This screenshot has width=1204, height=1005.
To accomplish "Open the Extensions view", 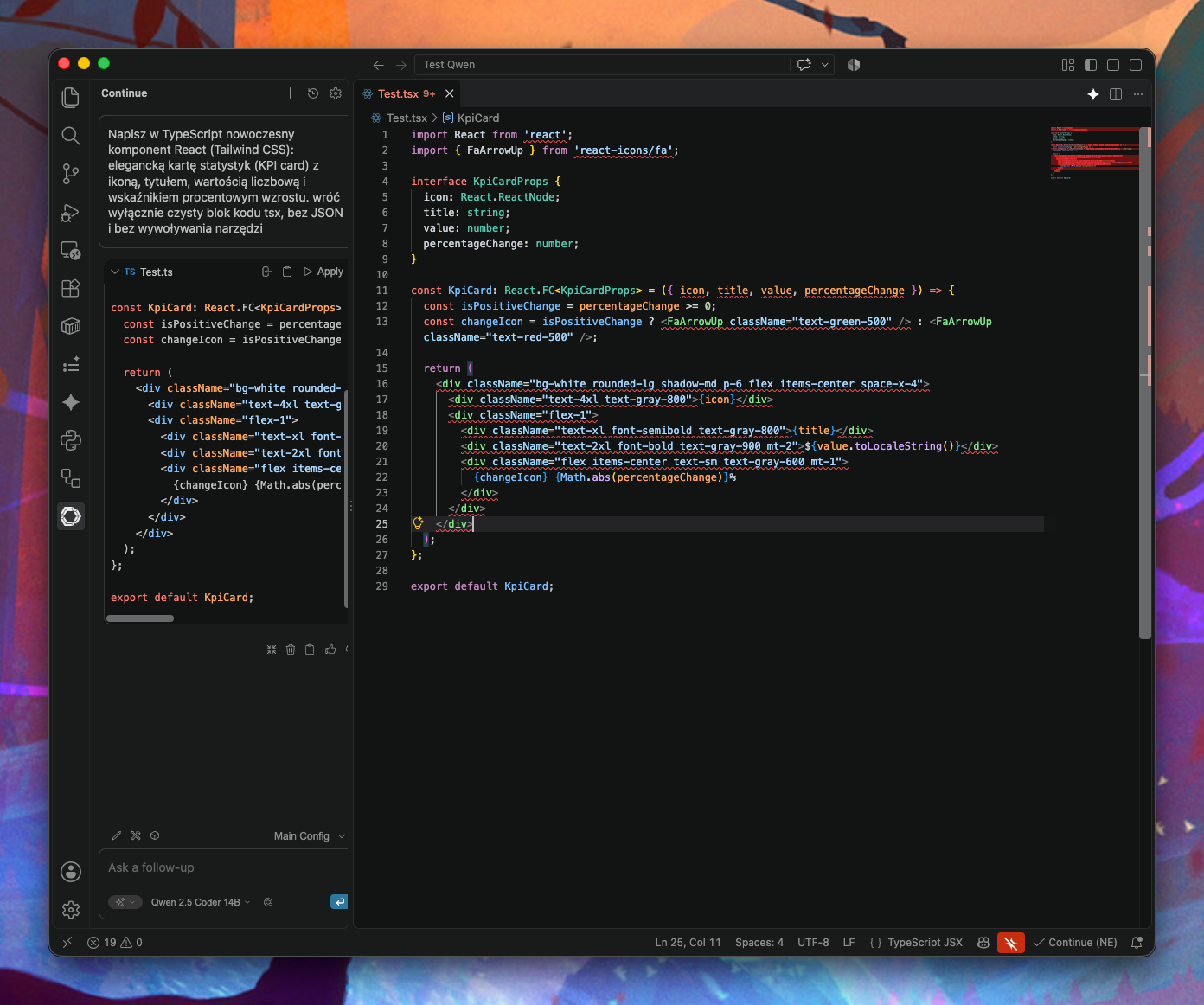I will [71, 288].
